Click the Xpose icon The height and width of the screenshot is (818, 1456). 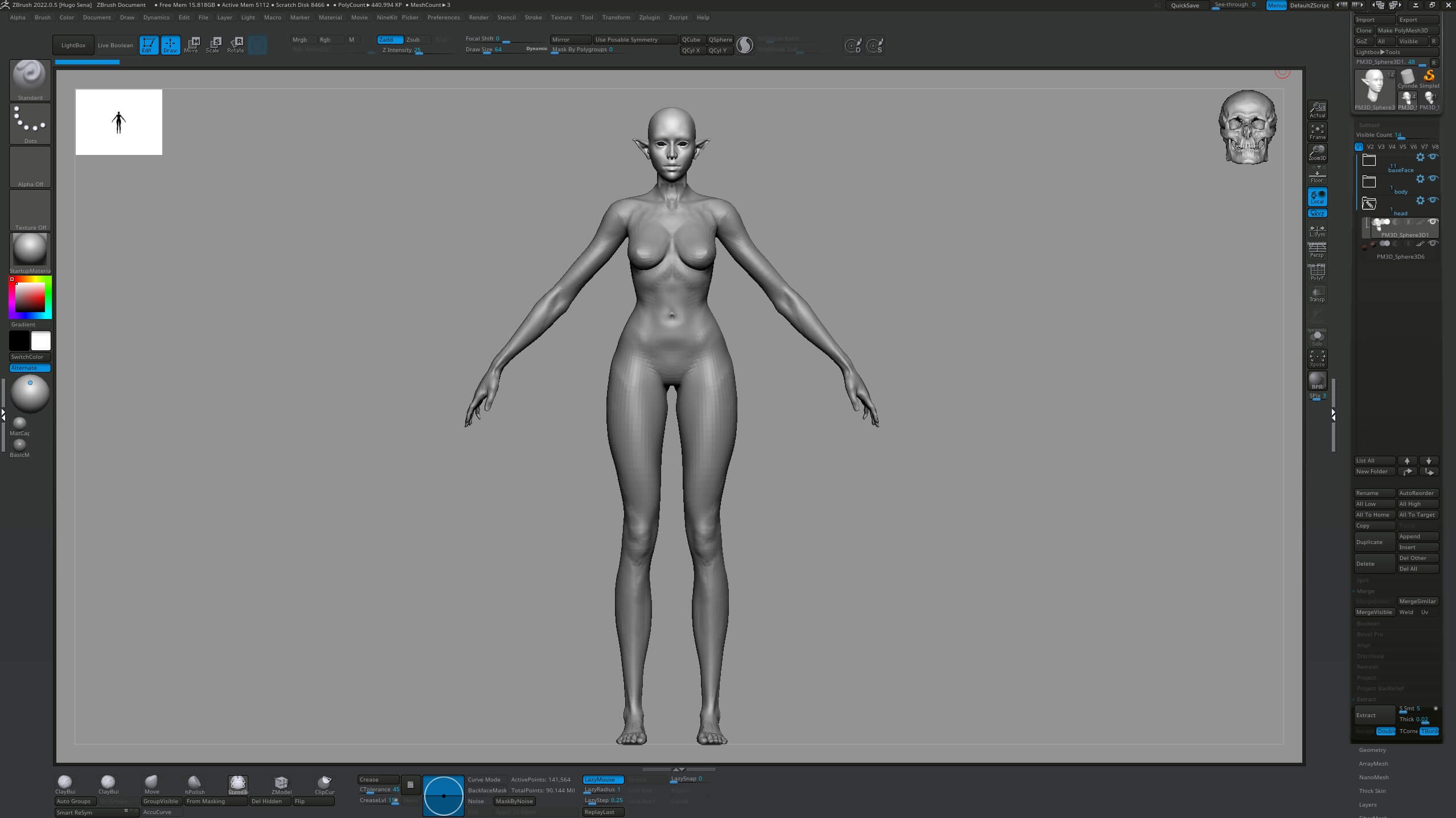point(1317,359)
